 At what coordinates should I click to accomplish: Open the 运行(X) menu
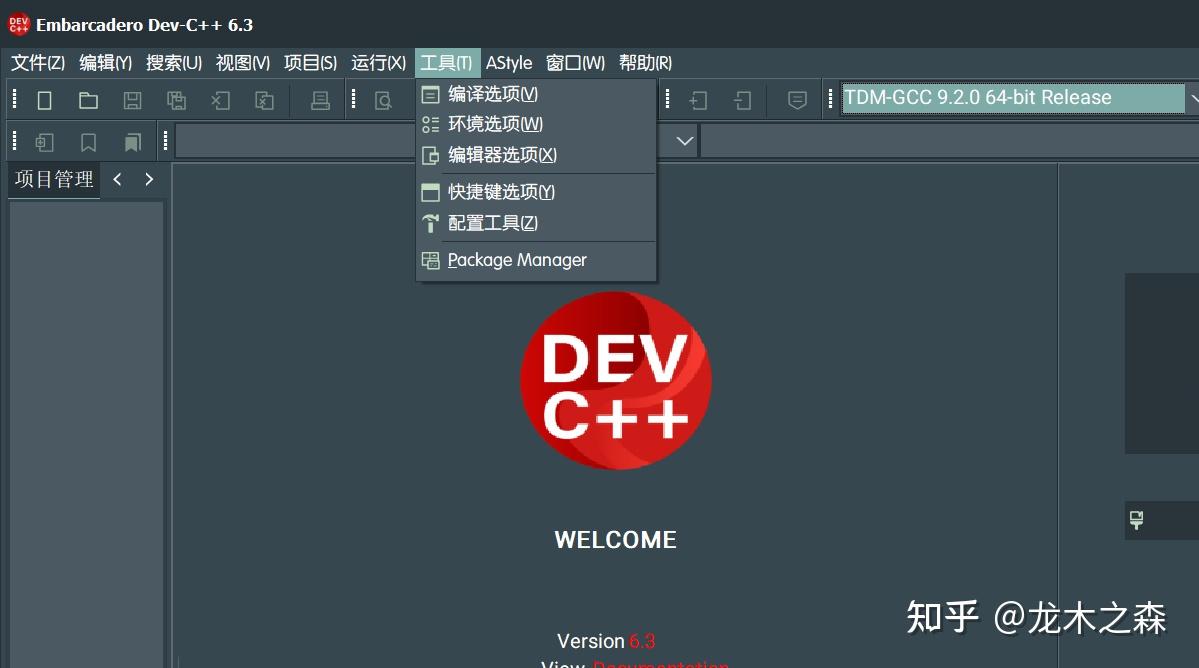point(379,63)
